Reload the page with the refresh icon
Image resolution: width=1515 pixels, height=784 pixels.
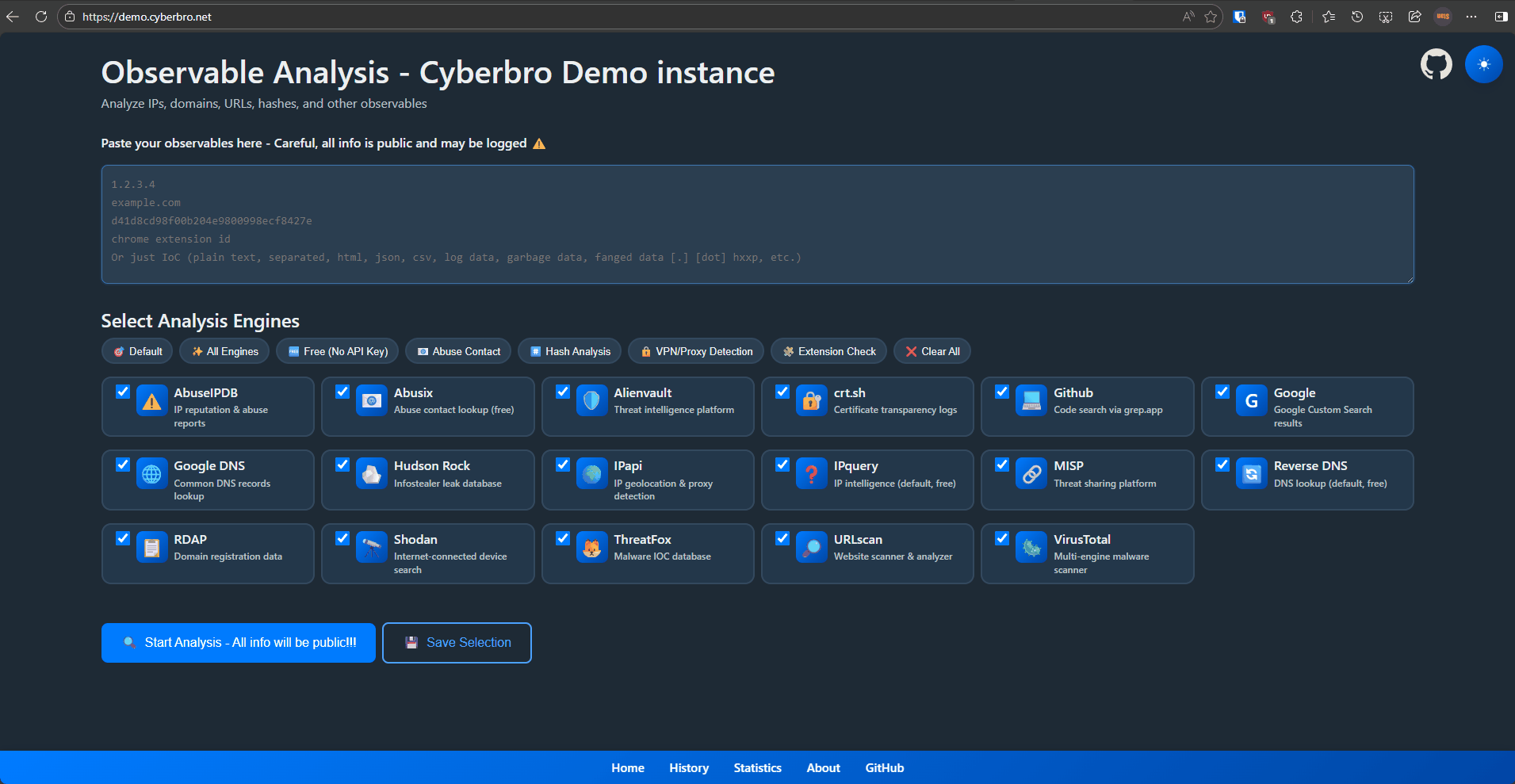[x=41, y=17]
